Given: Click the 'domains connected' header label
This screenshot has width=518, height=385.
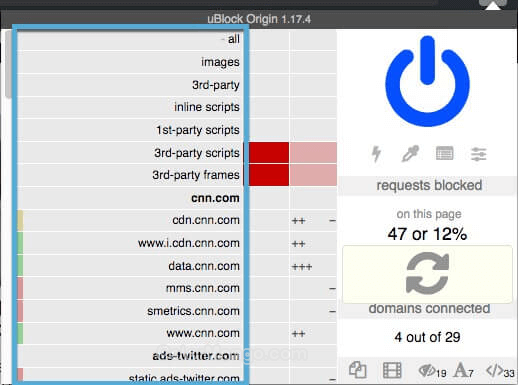Looking at the screenshot, I should [429, 308].
